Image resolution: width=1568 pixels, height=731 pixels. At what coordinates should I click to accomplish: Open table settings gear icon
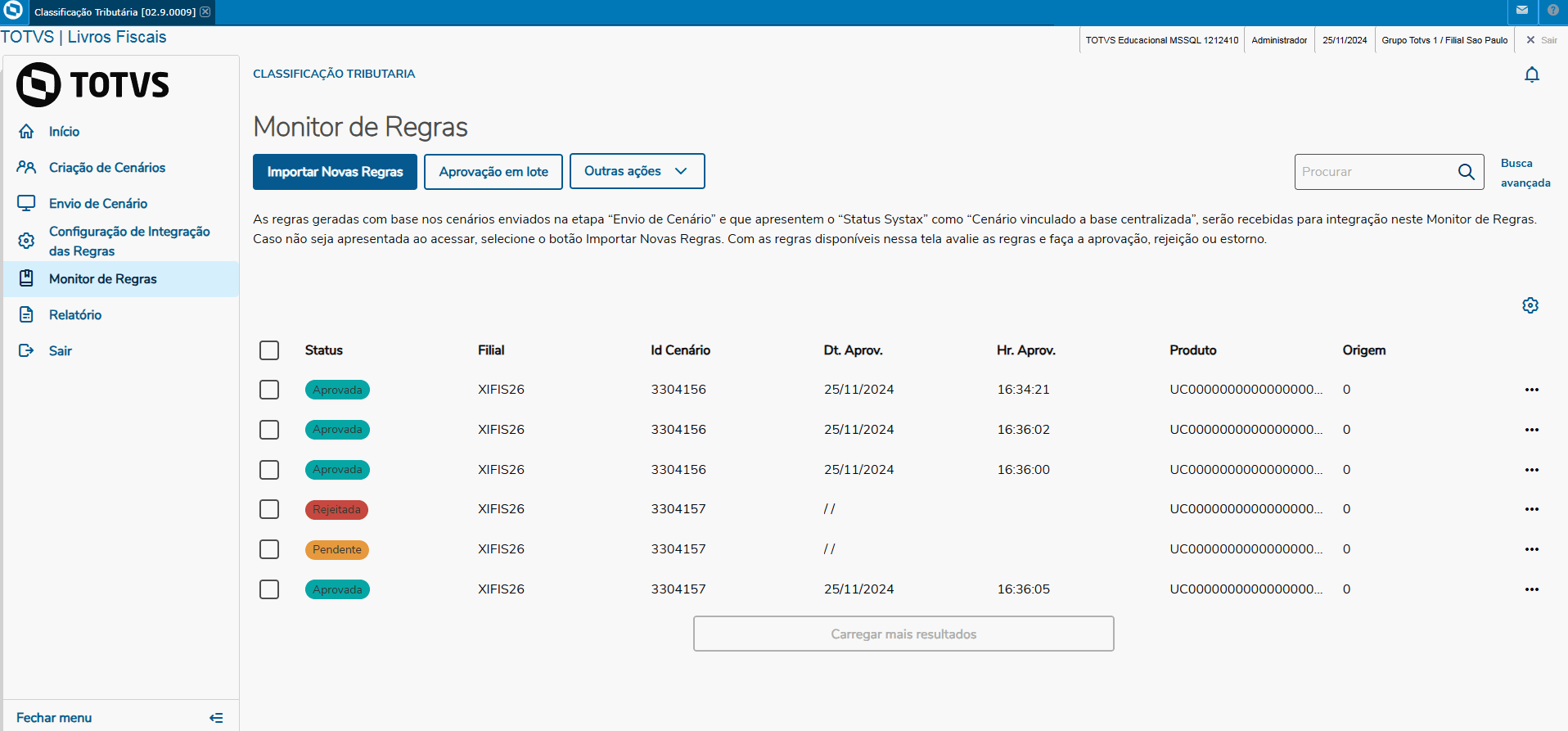(1530, 305)
